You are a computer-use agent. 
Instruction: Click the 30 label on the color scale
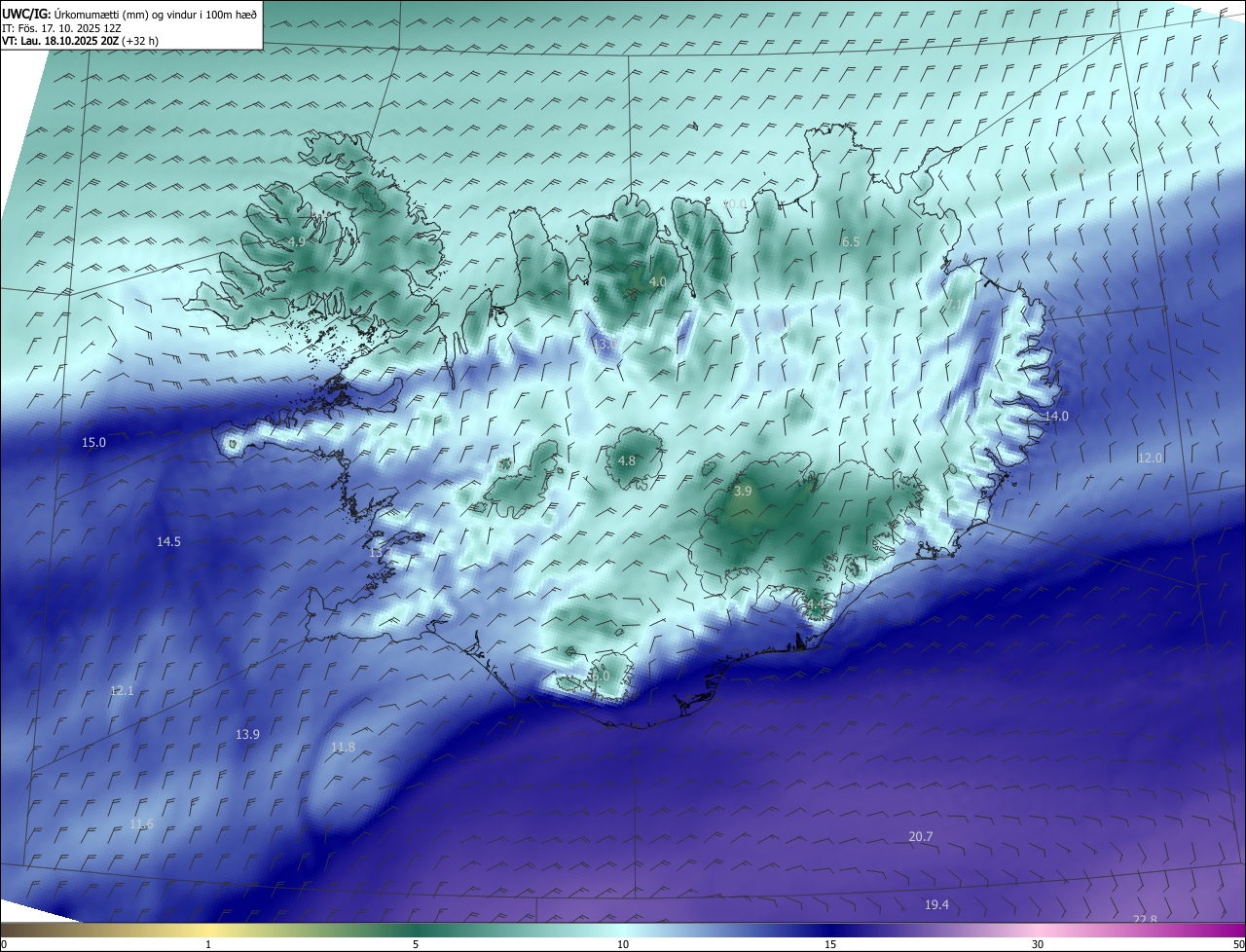point(1038,944)
